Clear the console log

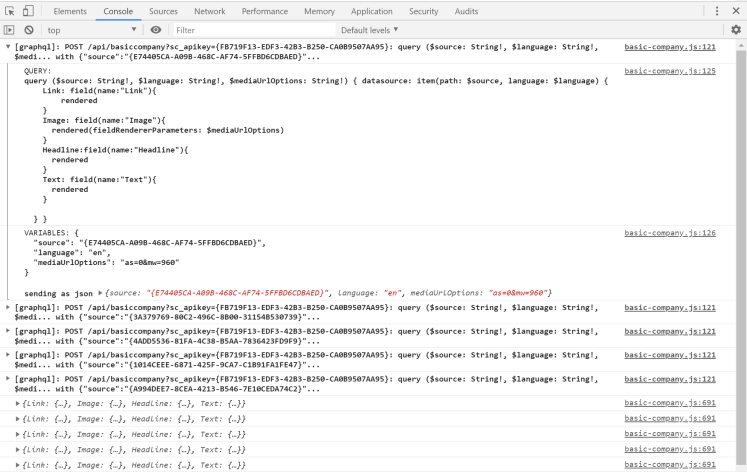click(x=29, y=30)
